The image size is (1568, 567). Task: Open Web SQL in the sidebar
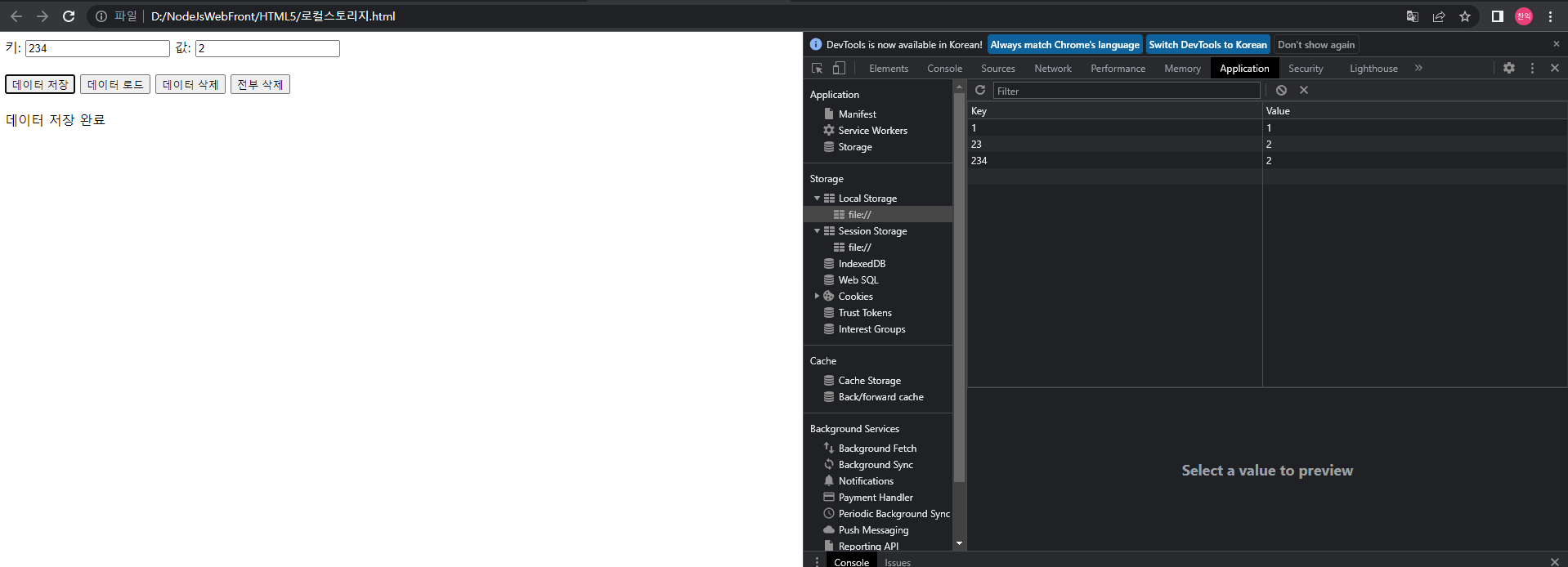pyautogui.click(x=858, y=280)
